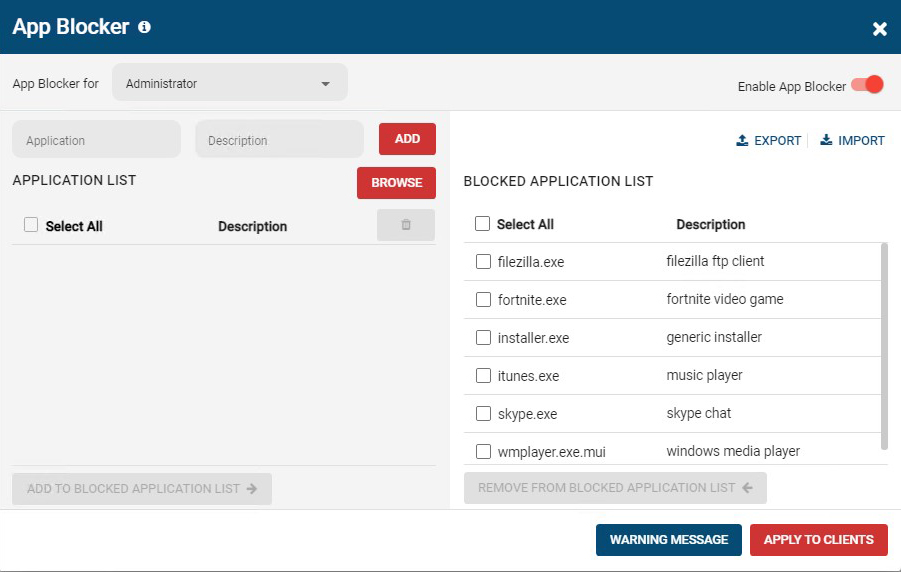
Task: Check Select All in Application List
Action: tap(31, 226)
